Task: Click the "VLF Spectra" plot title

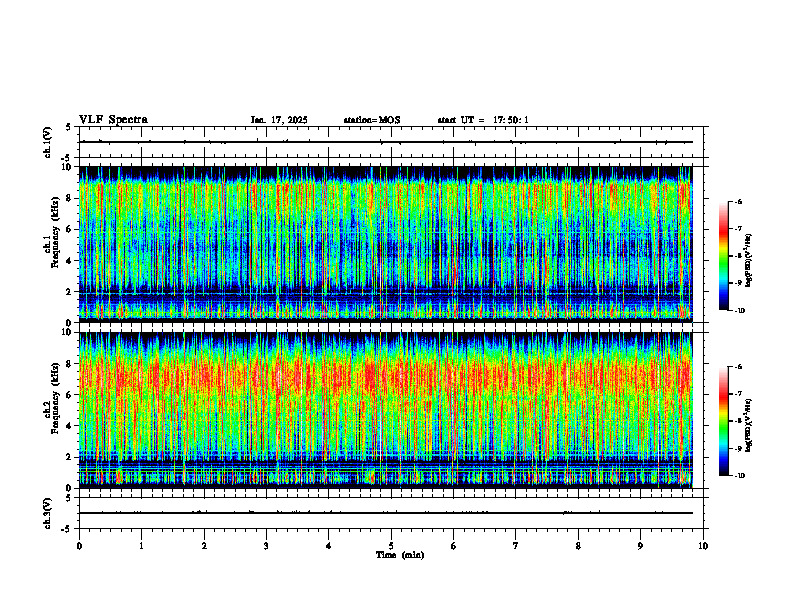Action: pos(113,120)
